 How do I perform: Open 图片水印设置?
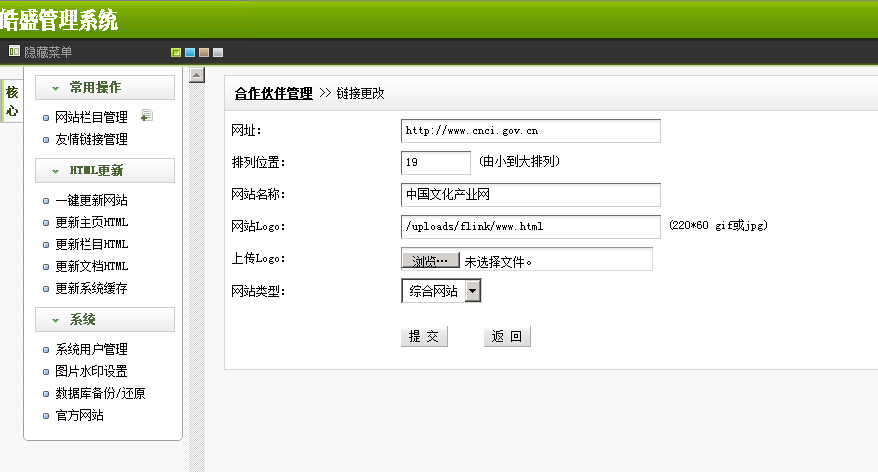[91, 371]
